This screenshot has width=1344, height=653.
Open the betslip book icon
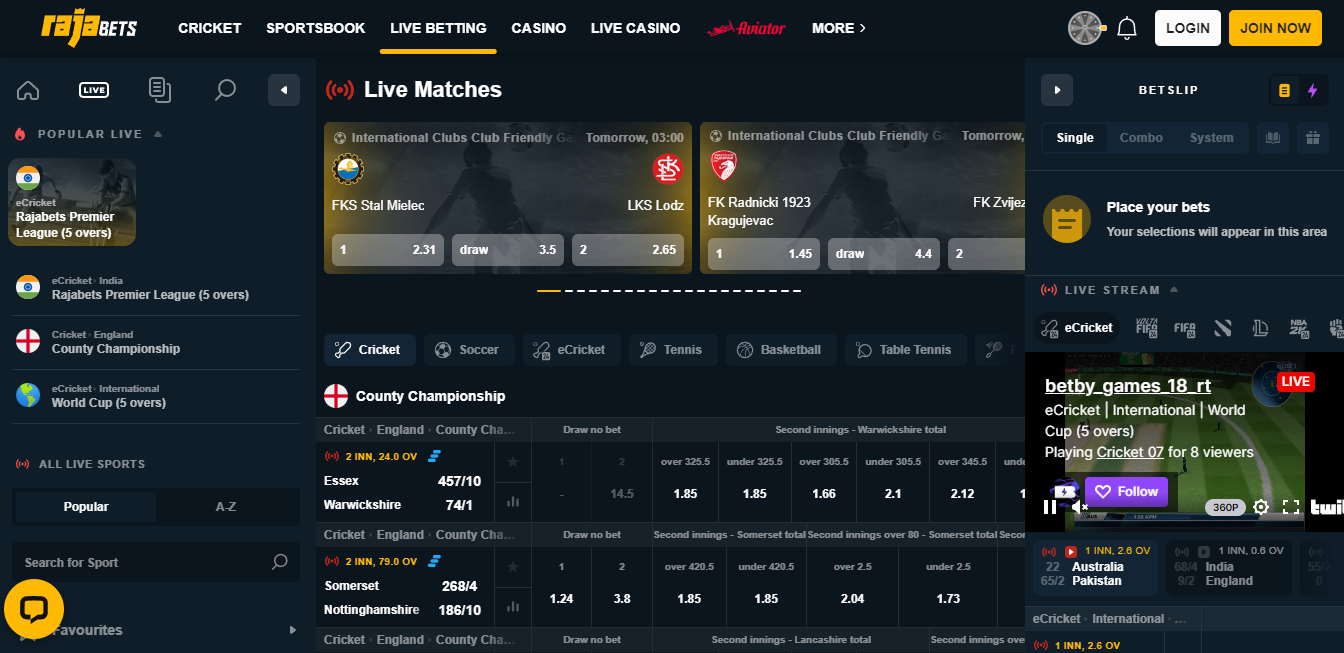click(x=1273, y=138)
